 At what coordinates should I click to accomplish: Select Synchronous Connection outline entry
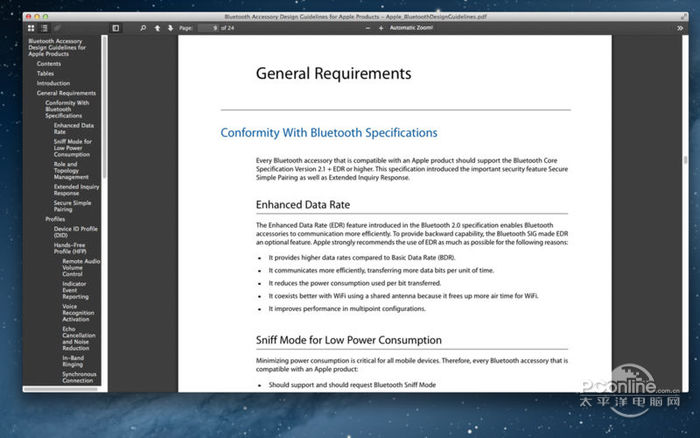click(79, 377)
